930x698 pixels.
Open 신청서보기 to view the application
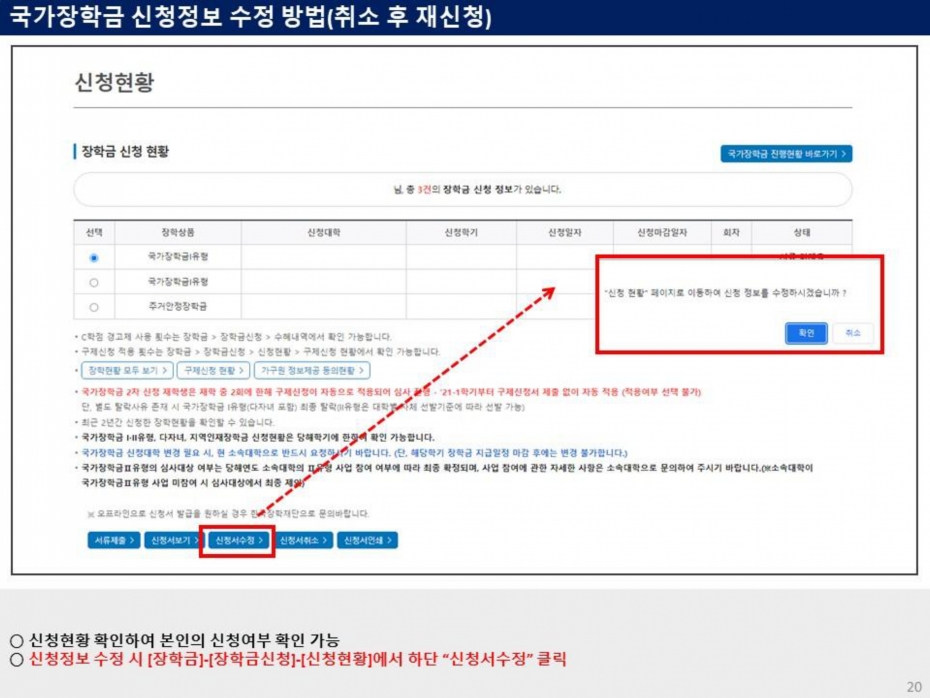[172, 540]
